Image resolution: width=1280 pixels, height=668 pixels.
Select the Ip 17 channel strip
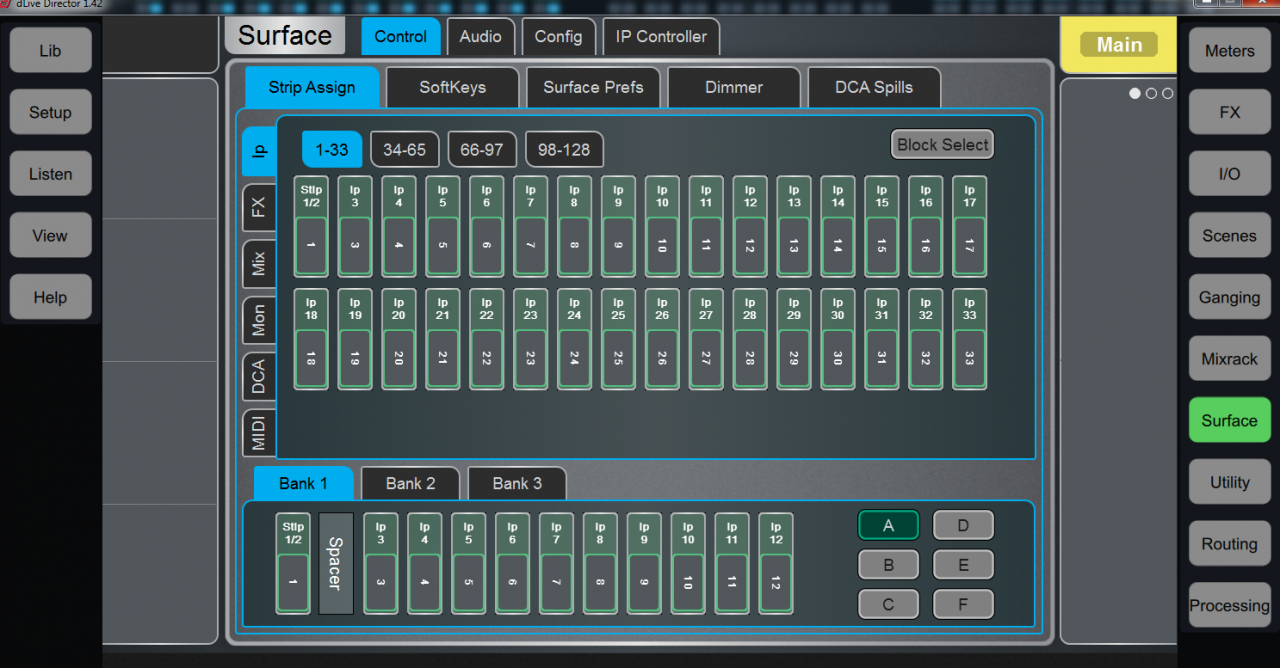tap(970, 227)
